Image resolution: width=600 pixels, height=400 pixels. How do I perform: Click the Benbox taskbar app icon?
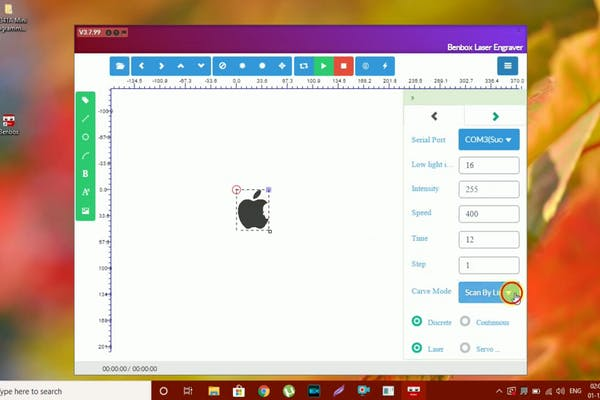414,391
